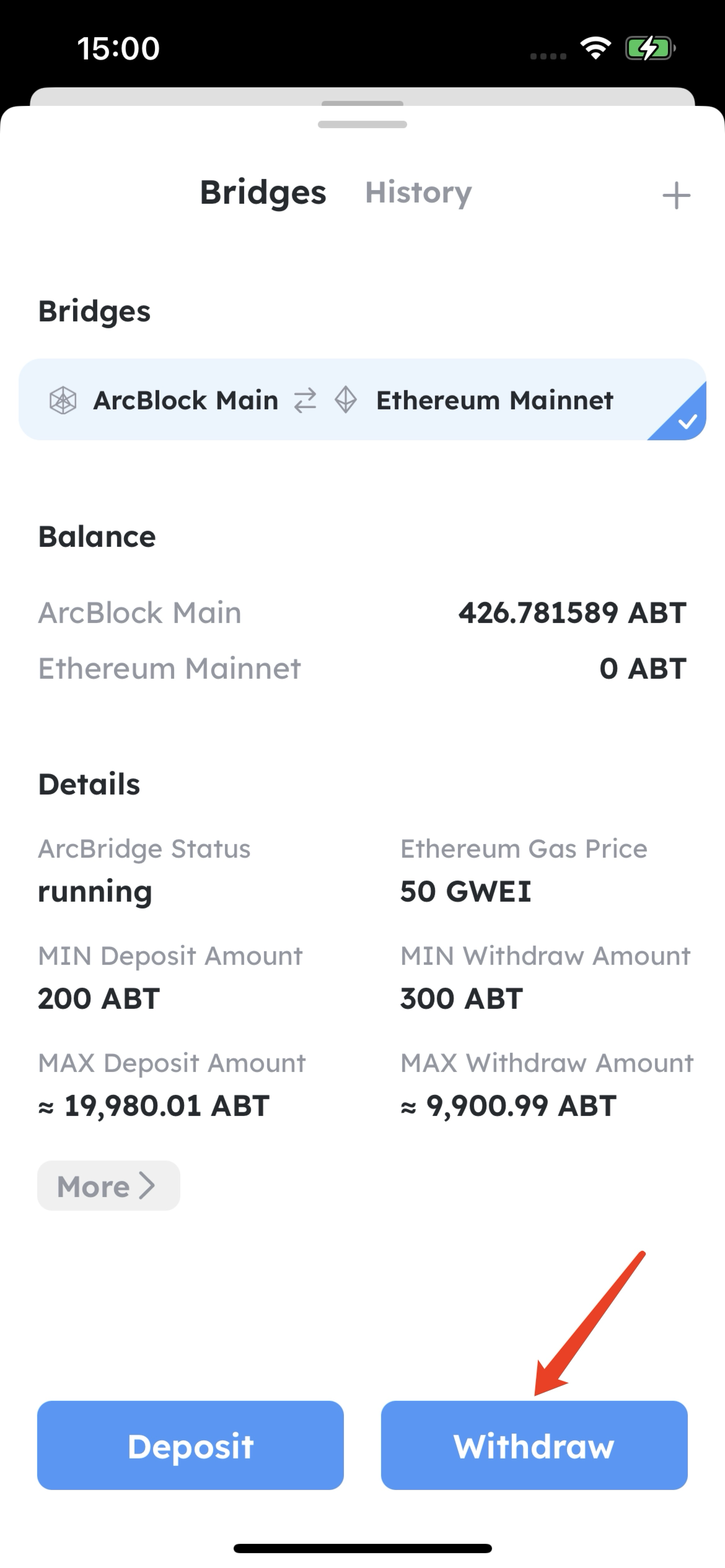Tap the 15:00 status bar clock

point(118,48)
